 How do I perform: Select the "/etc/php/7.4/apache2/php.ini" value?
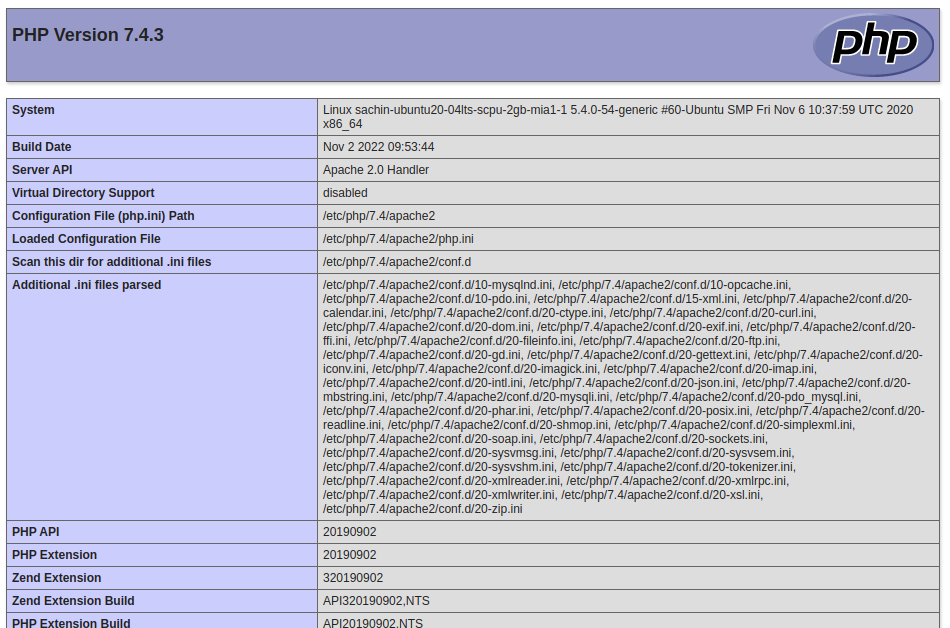(x=399, y=239)
